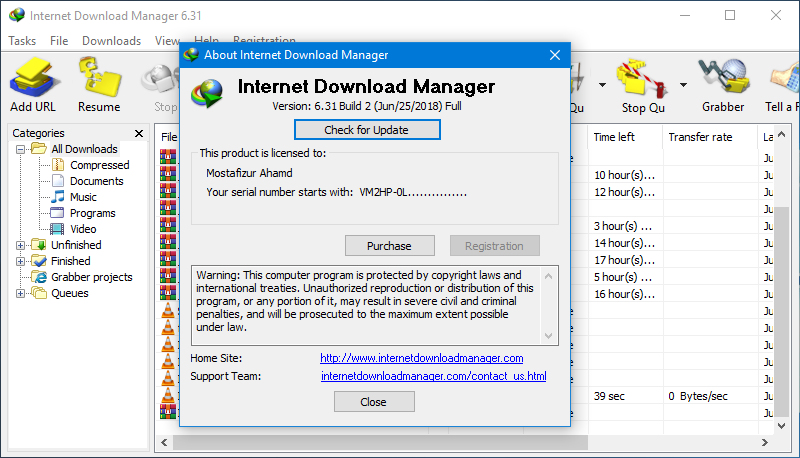The height and width of the screenshot is (458, 800).
Task: Close the Categories panel
Action: pos(139,134)
